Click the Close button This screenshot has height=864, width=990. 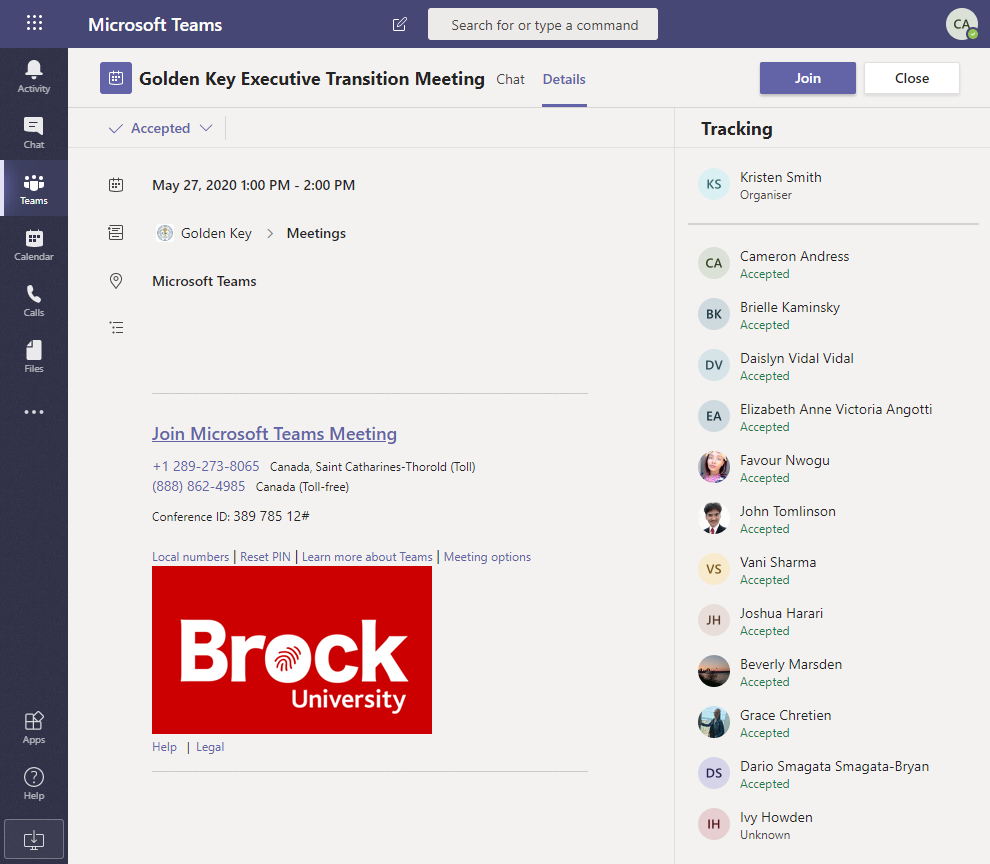pyautogui.click(x=911, y=78)
